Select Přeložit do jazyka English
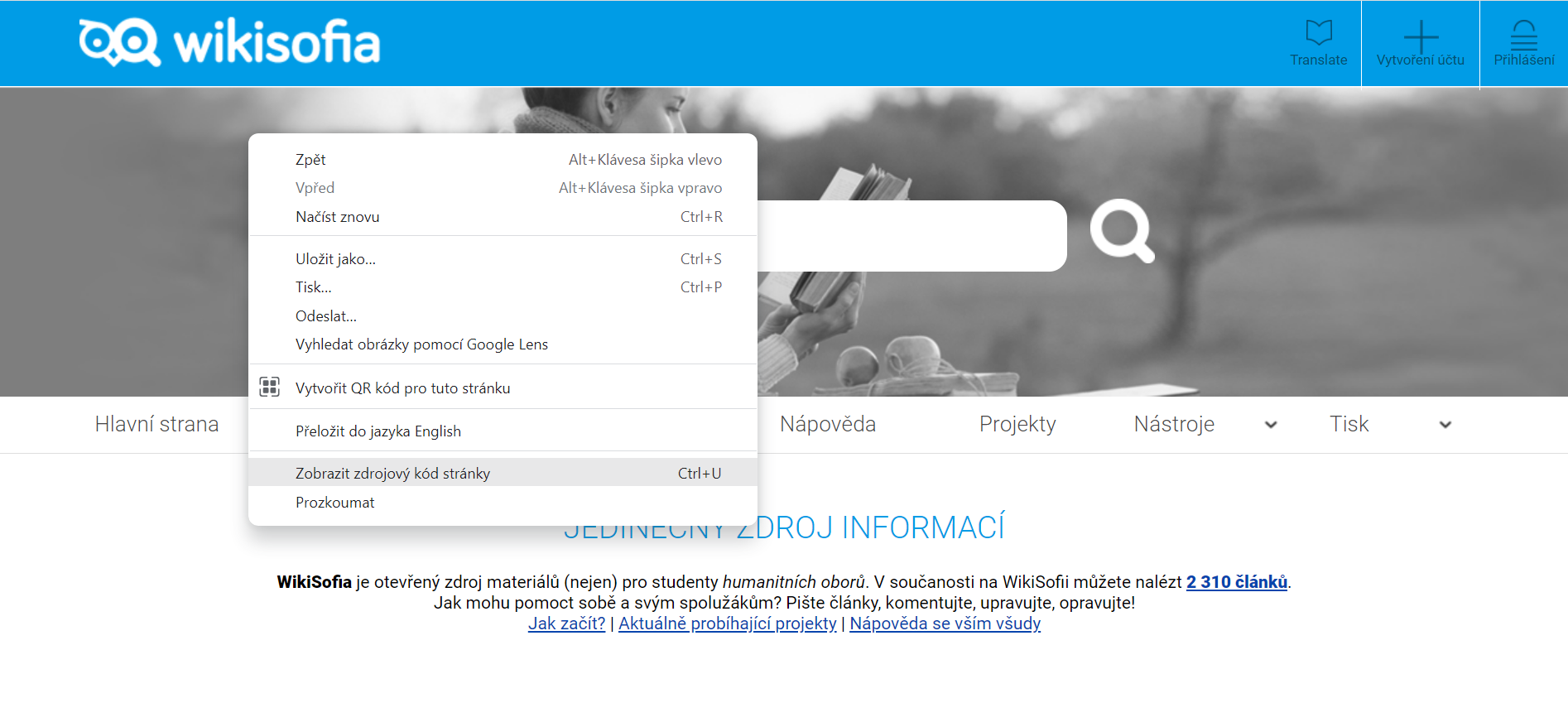 (378, 431)
